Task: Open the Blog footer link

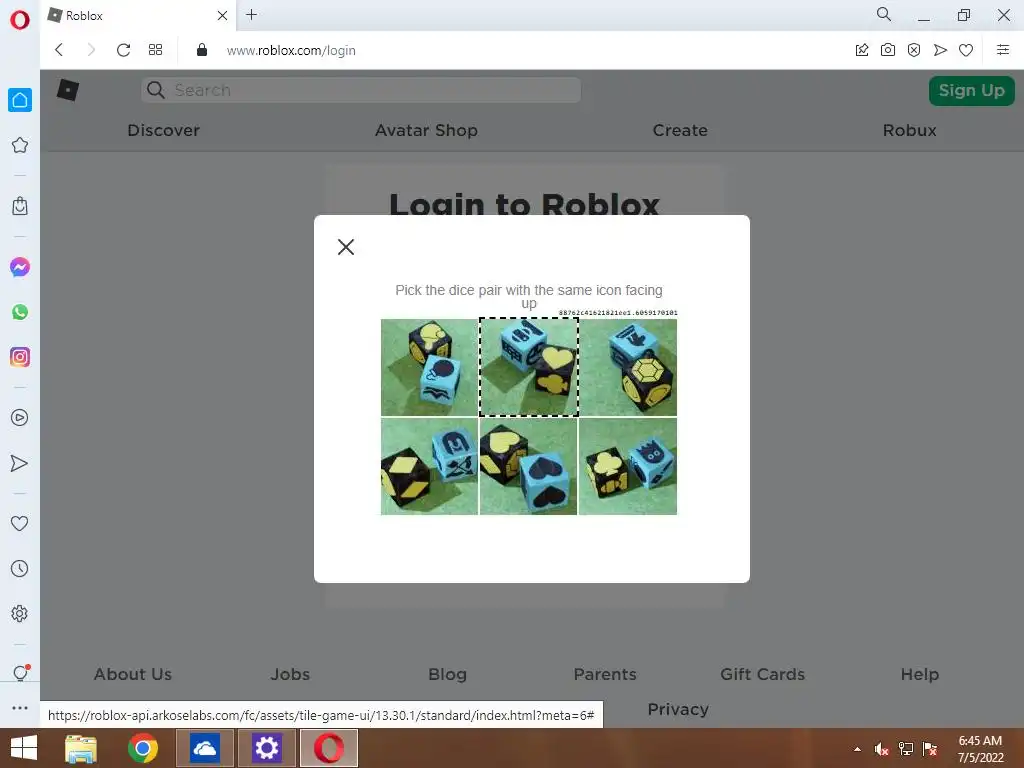Action: point(447,674)
